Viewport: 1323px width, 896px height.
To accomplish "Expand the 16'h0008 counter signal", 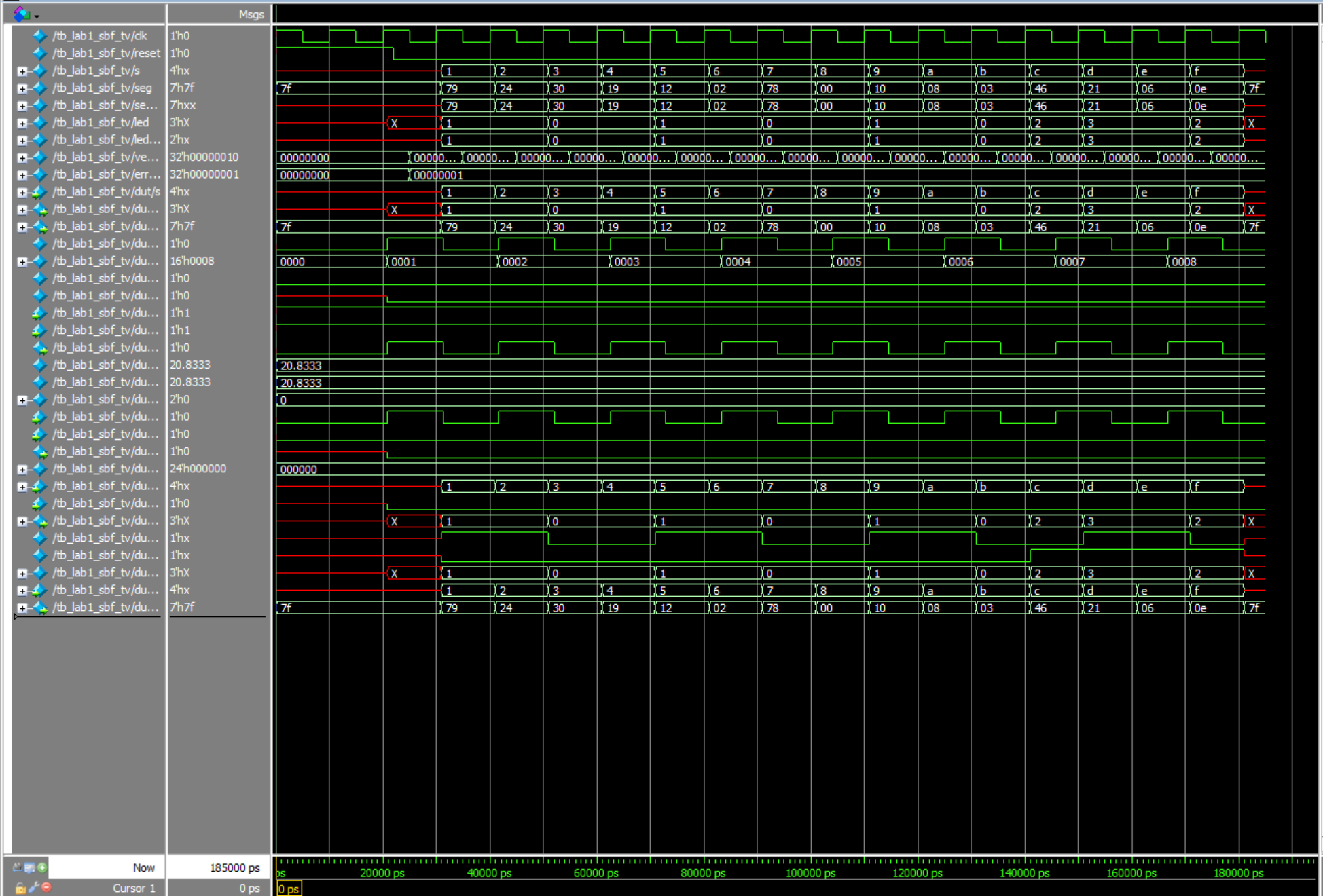I will pos(21,261).
